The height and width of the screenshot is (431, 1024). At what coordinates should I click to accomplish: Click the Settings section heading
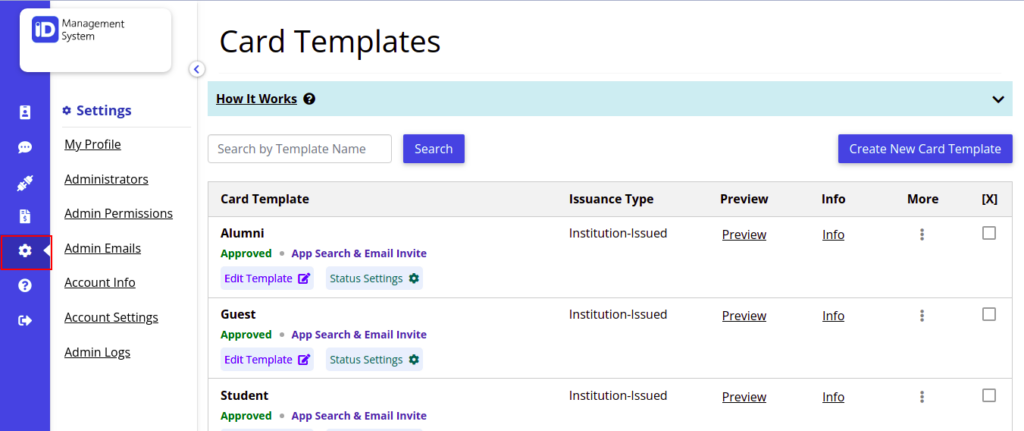pyautogui.click(x=97, y=110)
